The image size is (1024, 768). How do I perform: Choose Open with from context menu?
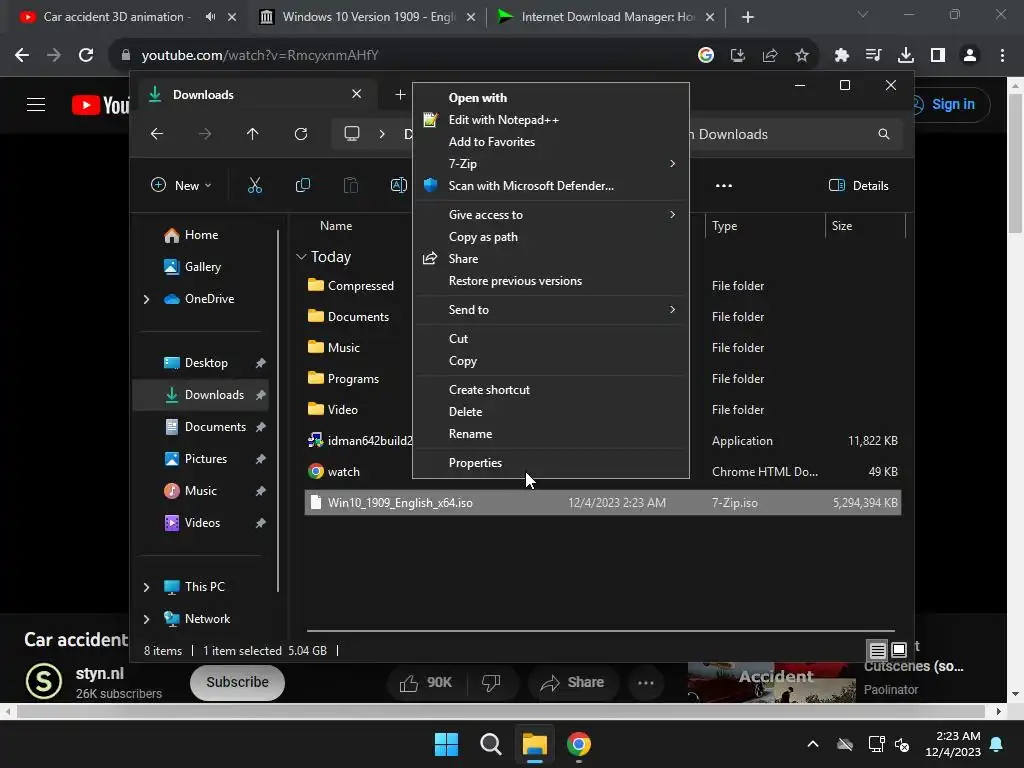[551, 97]
